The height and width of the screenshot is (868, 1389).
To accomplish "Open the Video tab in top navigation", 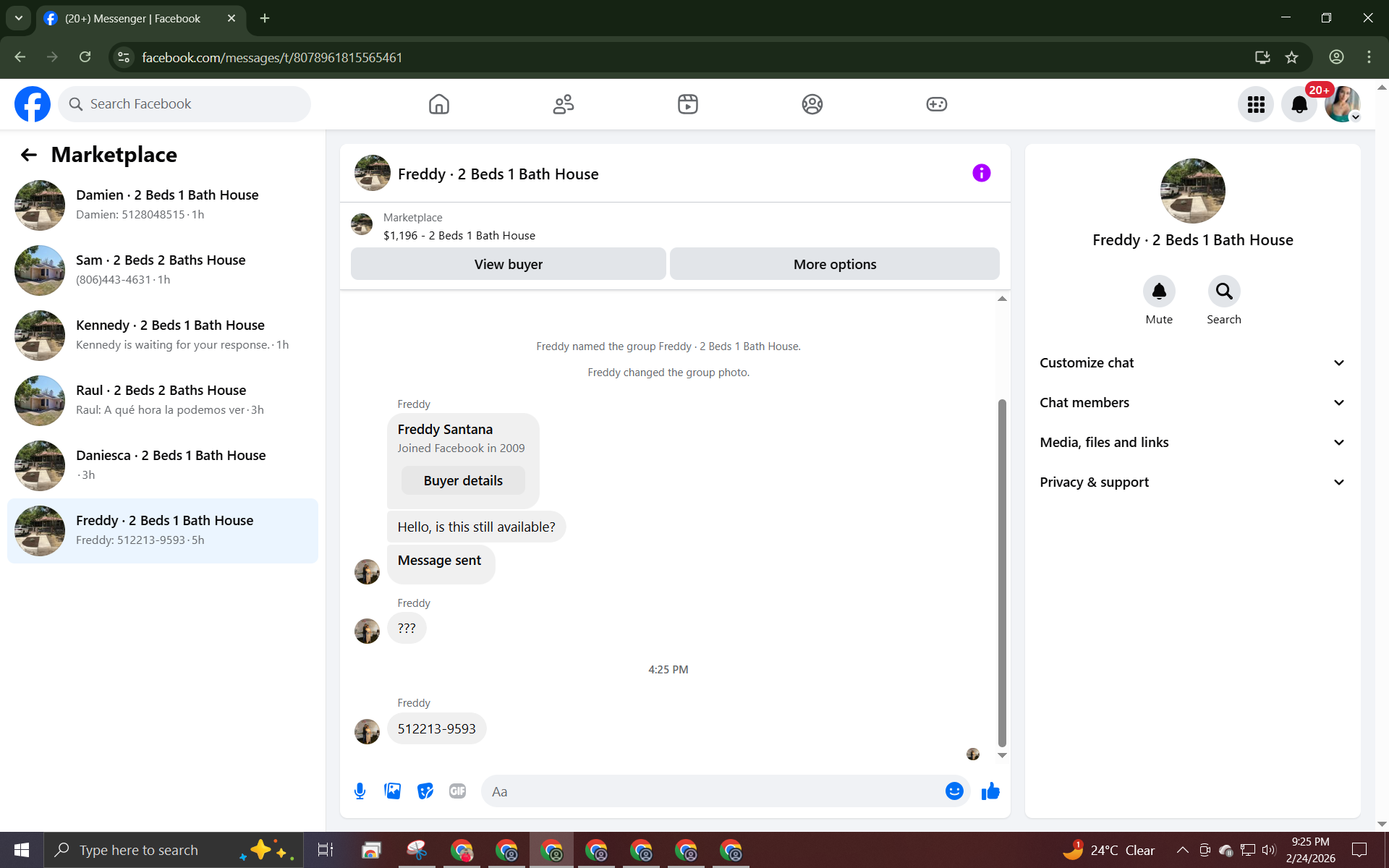I will (x=687, y=105).
